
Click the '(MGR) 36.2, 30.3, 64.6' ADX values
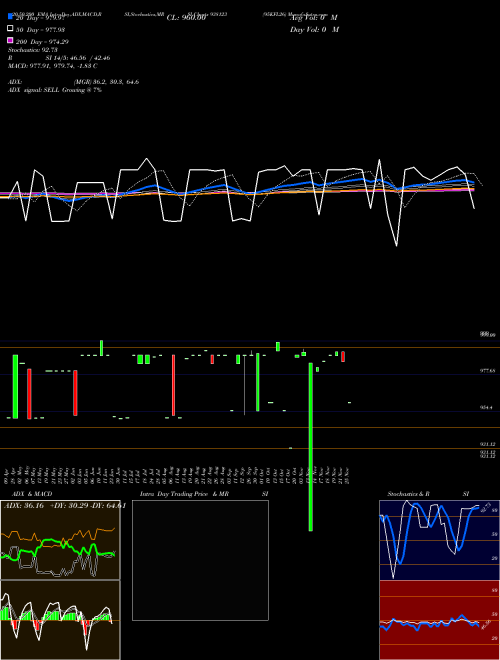tap(106, 82)
